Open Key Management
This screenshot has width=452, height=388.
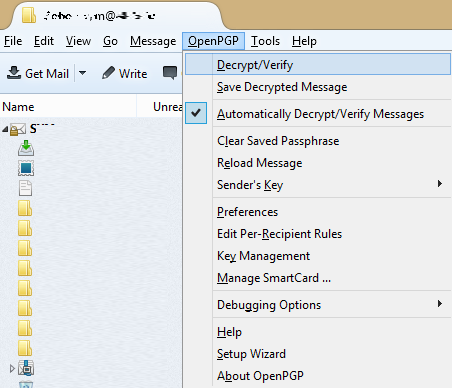click(318, 256)
